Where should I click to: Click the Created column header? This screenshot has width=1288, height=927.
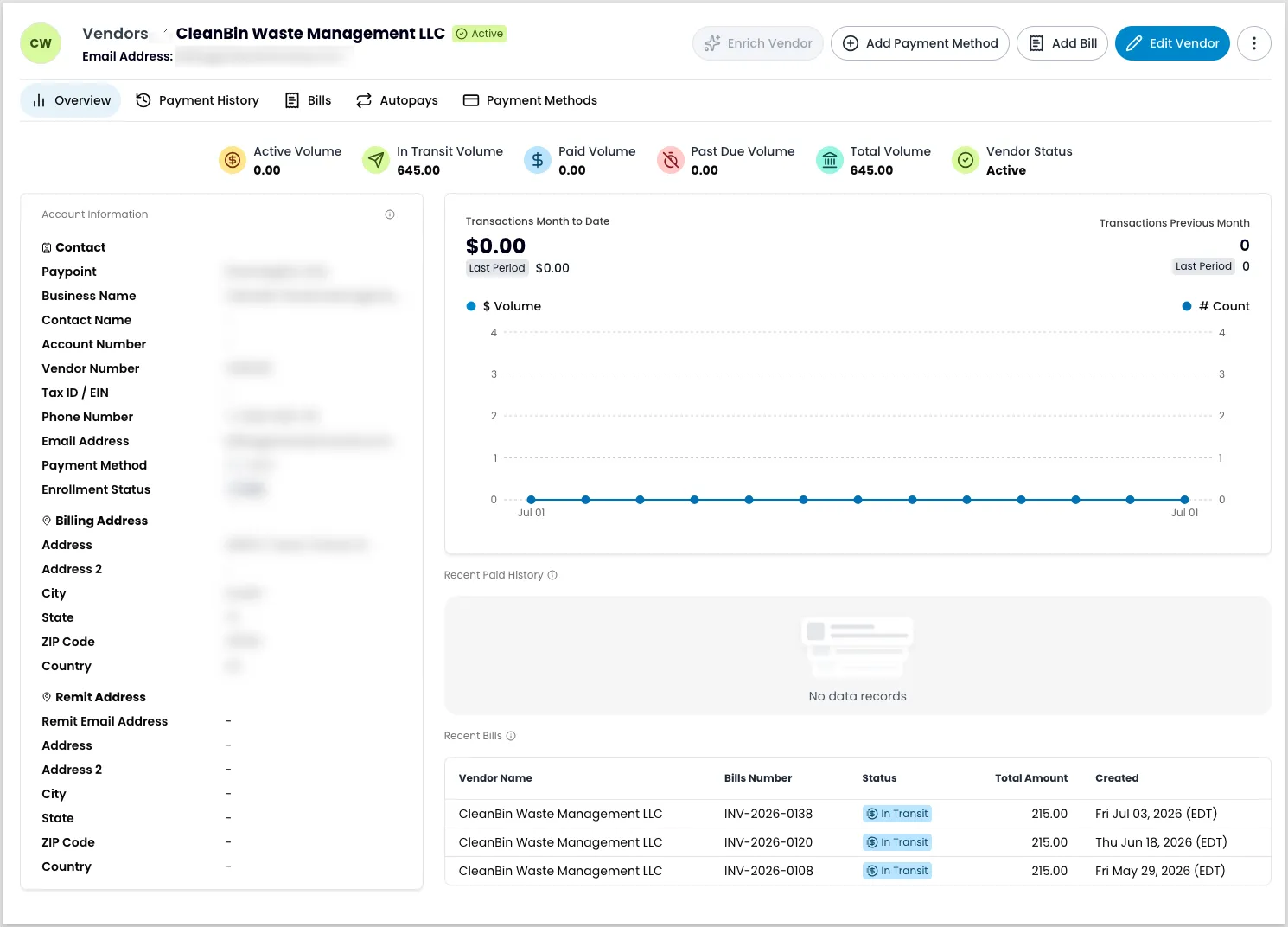pos(1117,778)
